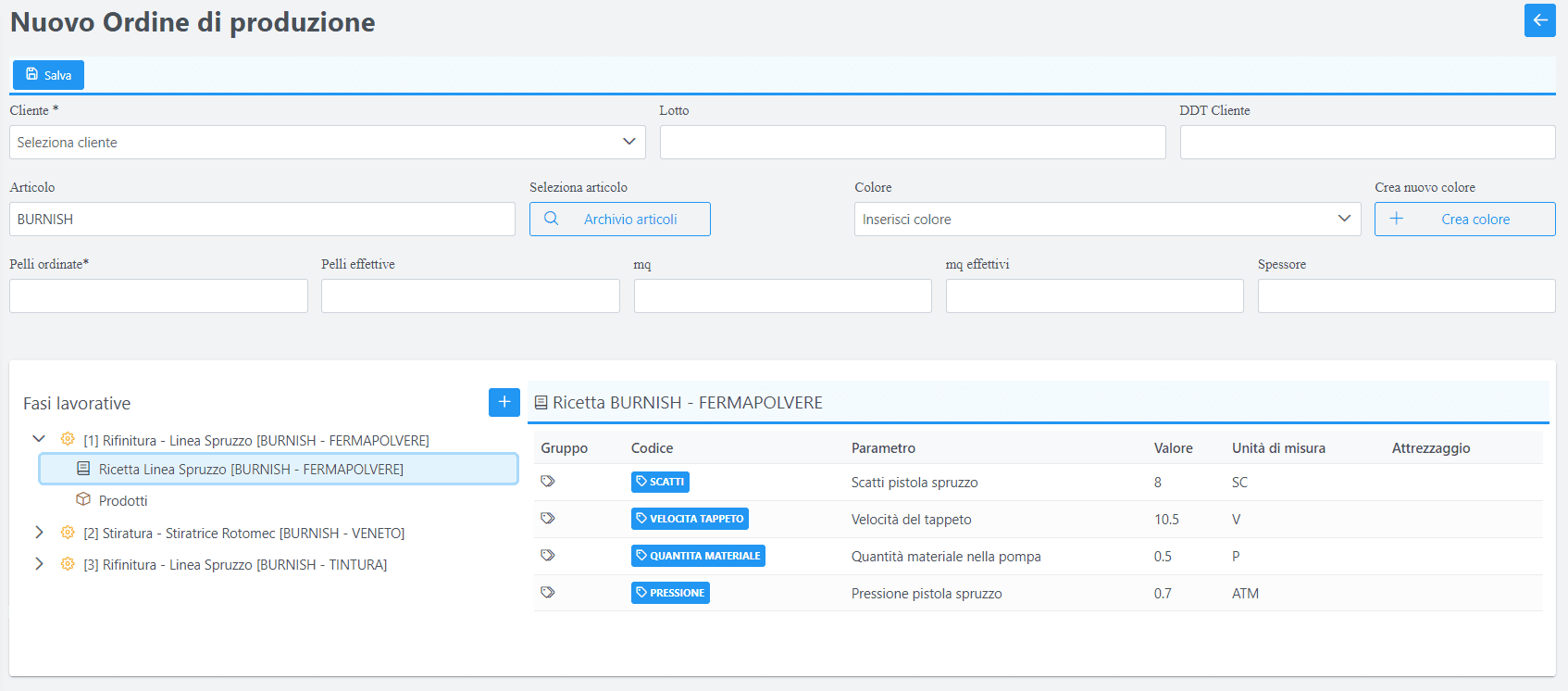Image resolution: width=1568 pixels, height=691 pixels.
Task: Click gear icon of Stiratura phase
Action: point(68,533)
